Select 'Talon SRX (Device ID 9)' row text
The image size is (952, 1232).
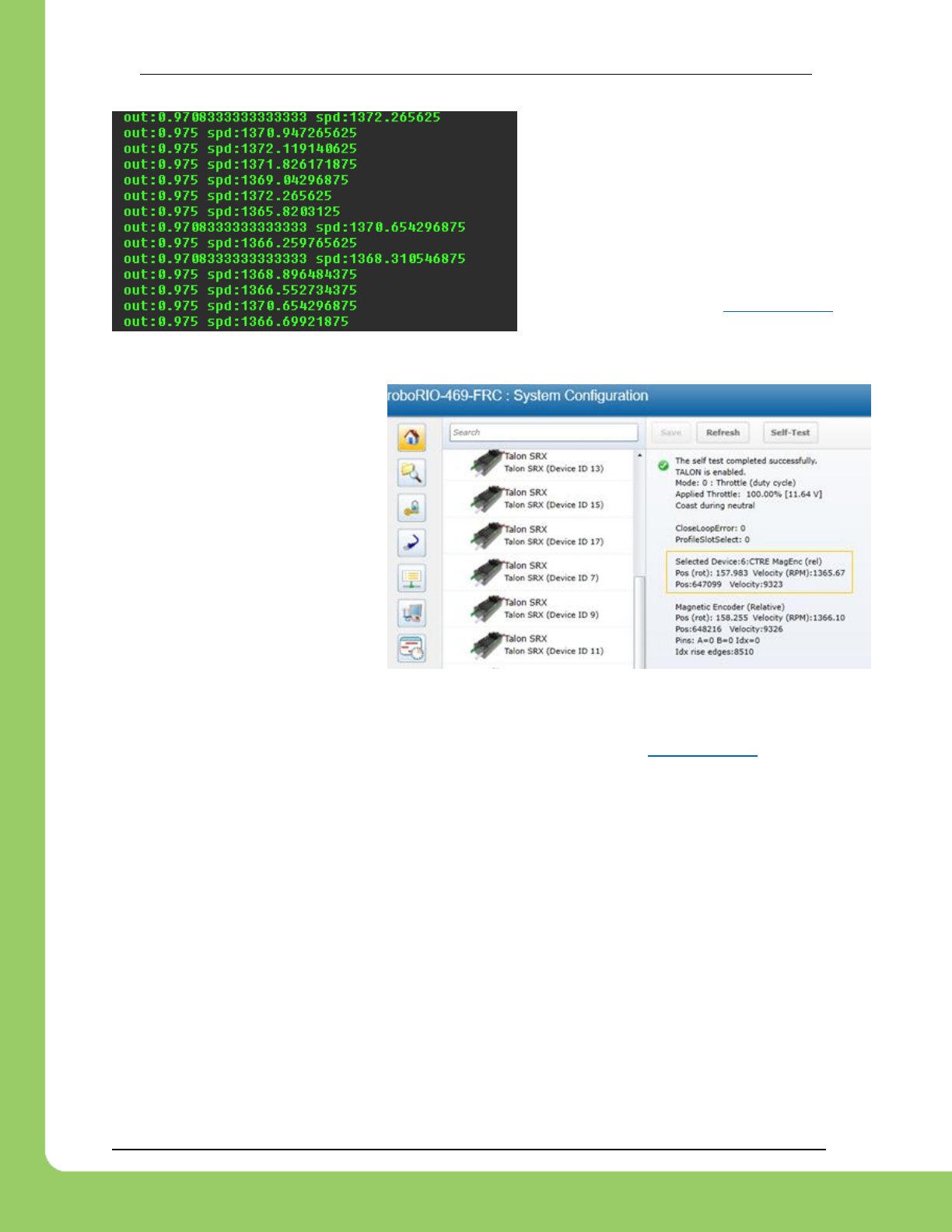pos(551,615)
